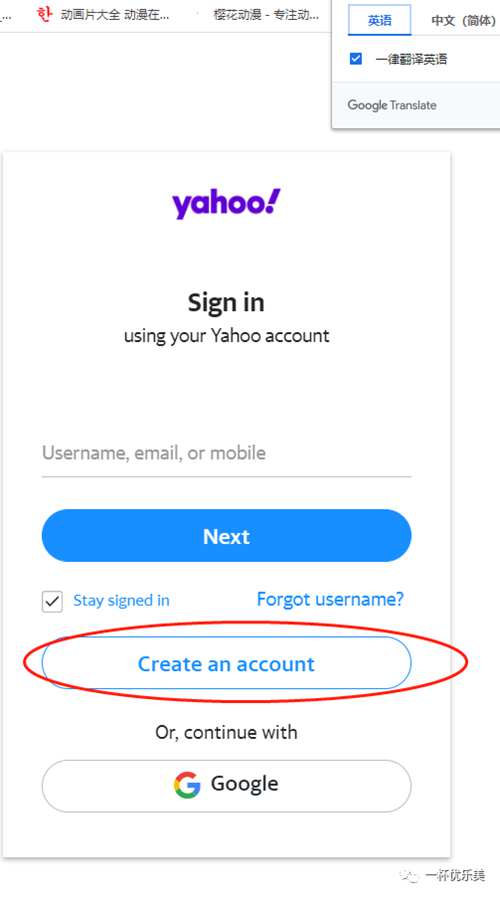The image size is (500, 897).
Task: Click the red Korean bookmark favicon
Action: [x=43, y=14]
